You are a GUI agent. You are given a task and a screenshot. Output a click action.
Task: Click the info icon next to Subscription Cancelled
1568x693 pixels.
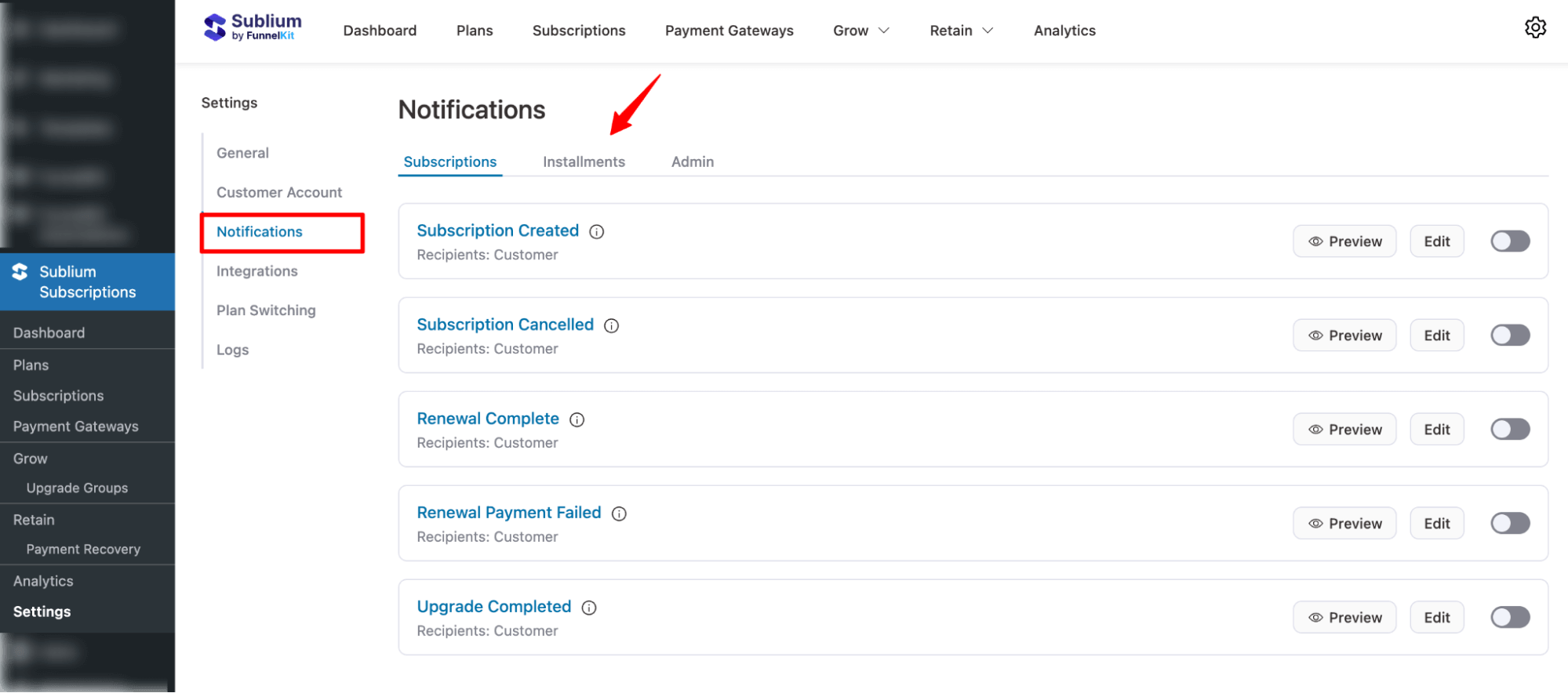click(611, 325)
